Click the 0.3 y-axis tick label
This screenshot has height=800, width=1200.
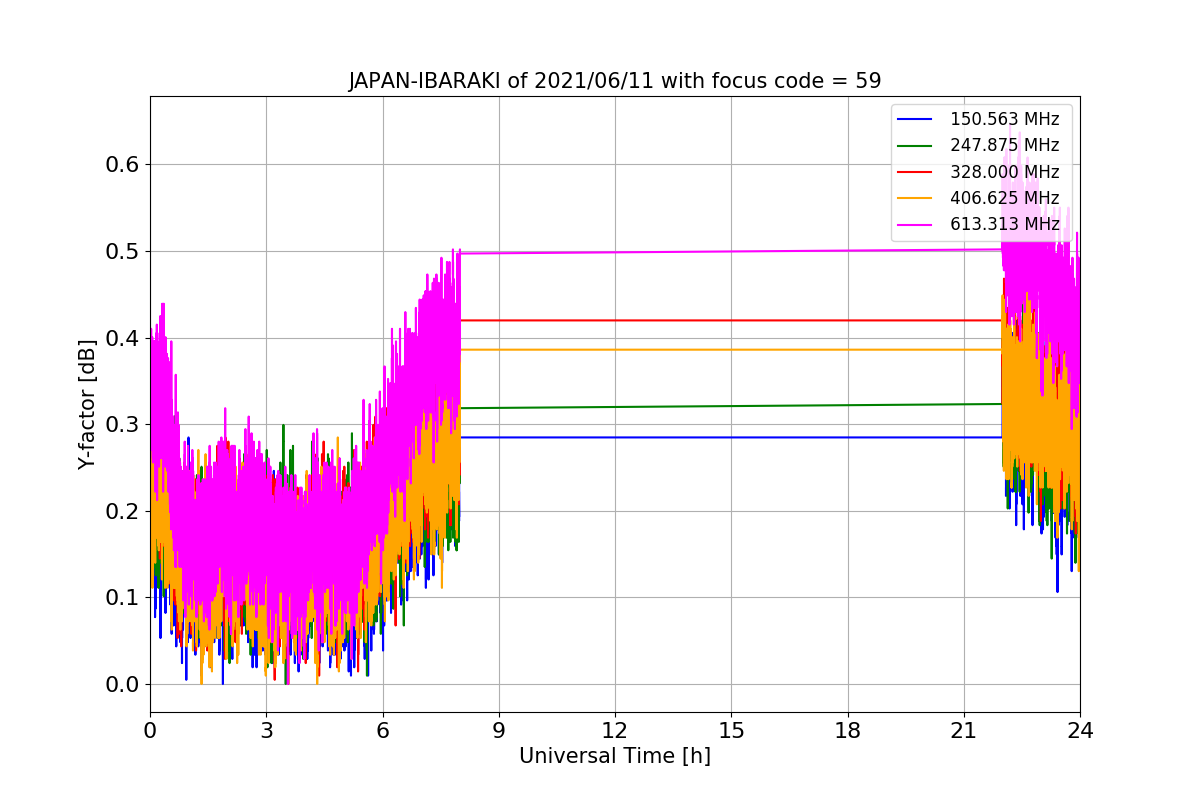[122, 424]
